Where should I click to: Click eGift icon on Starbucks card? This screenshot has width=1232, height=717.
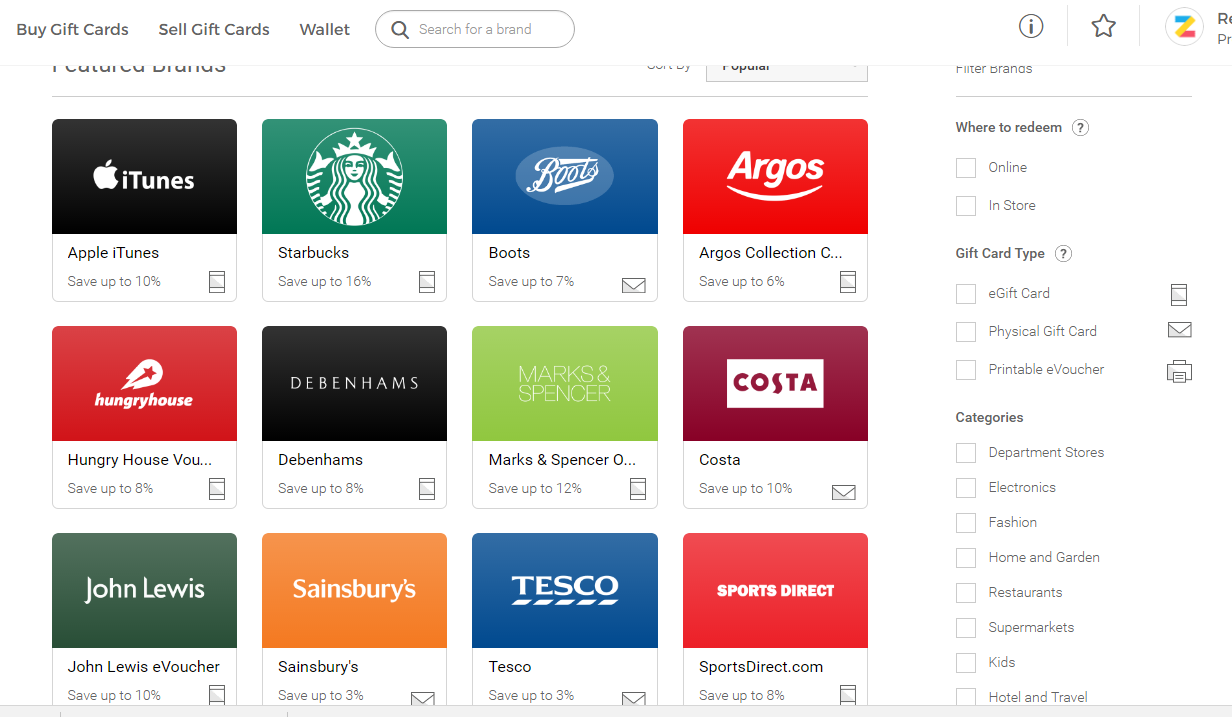(x=427, y=282)
